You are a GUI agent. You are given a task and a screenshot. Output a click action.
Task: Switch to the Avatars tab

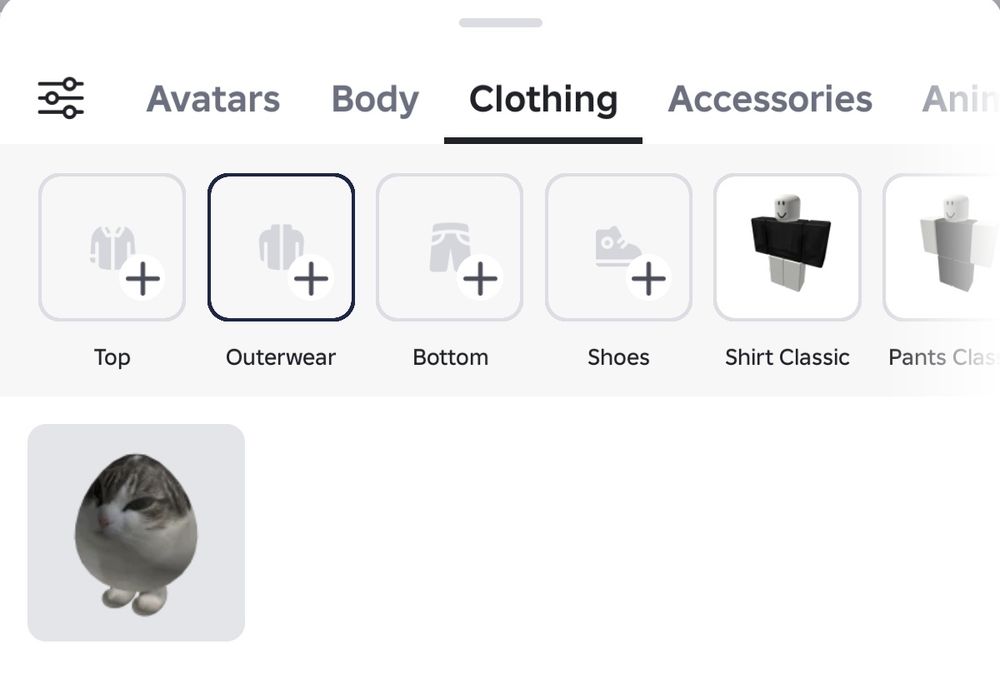coord(213,99)
